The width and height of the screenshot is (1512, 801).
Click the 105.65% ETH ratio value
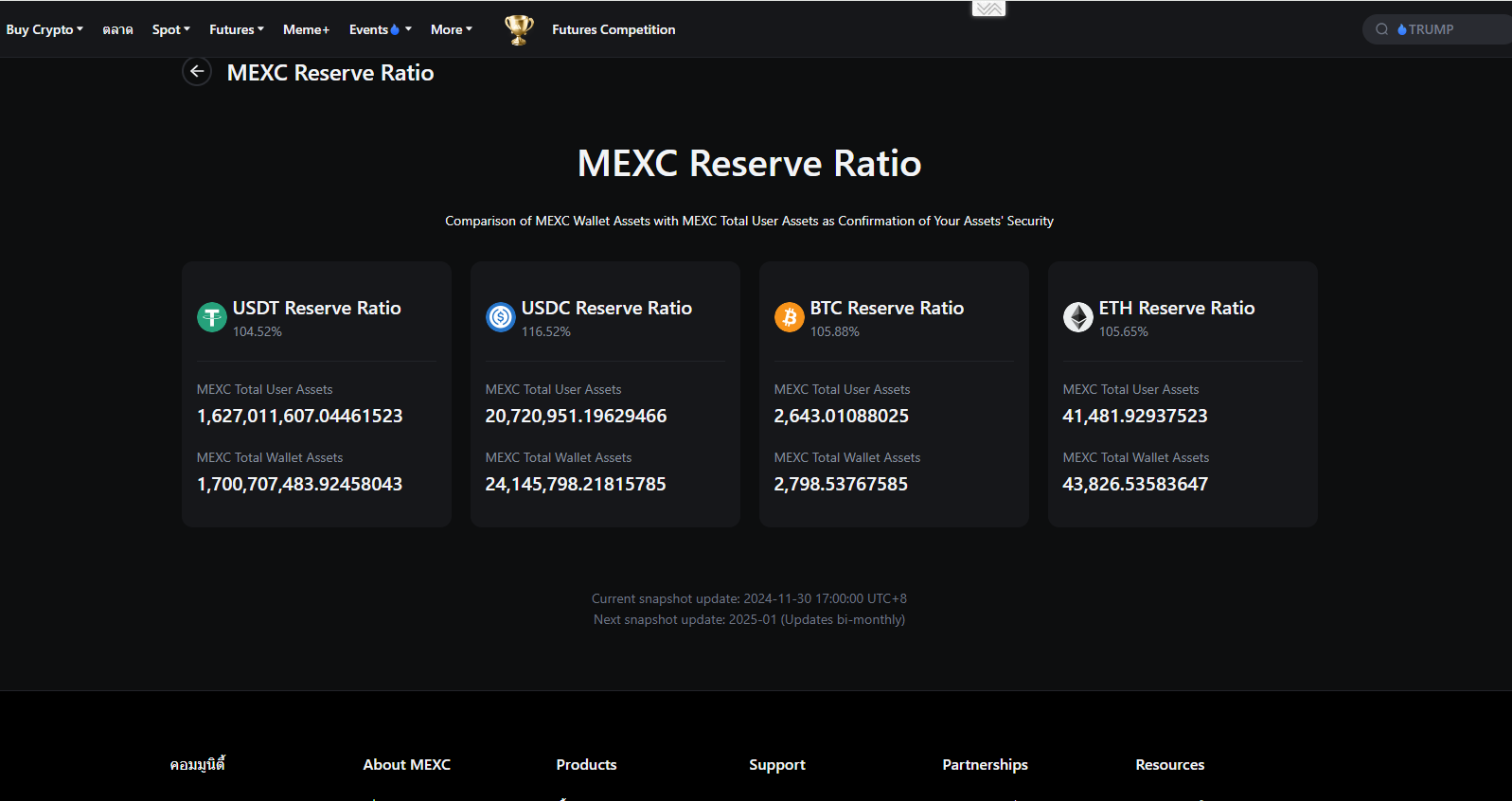tap(1124, 331)
